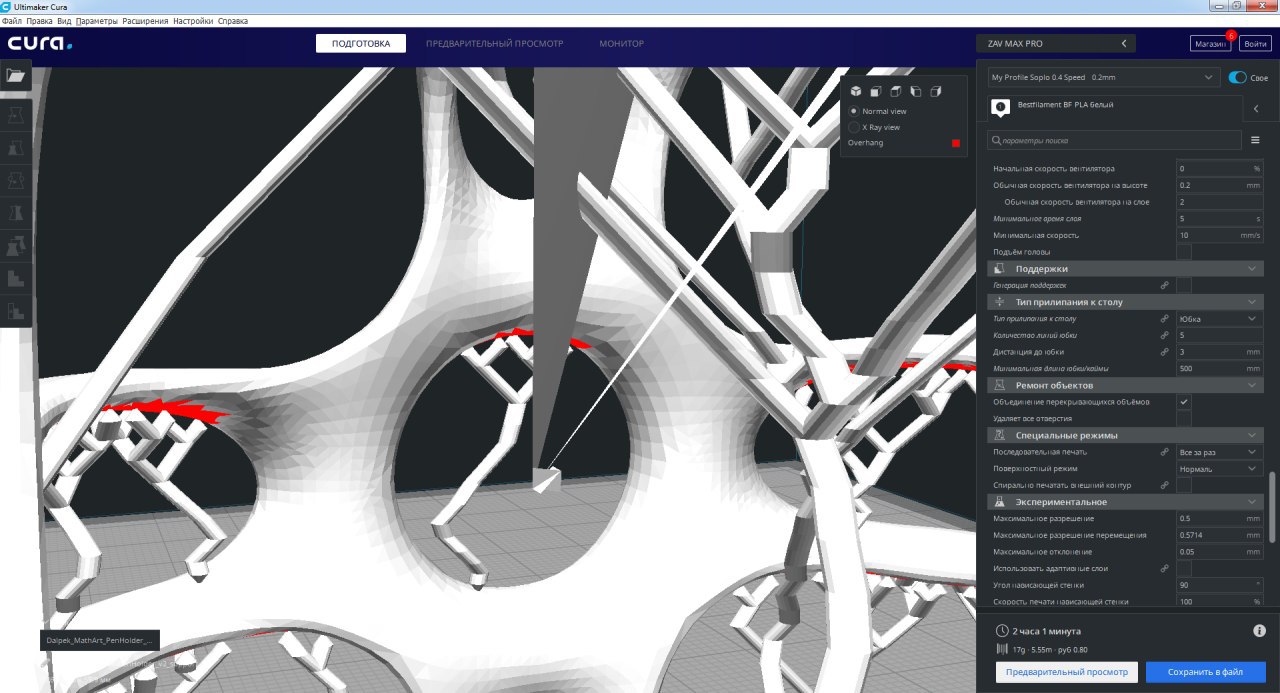The width and height of the screenshot is (1280, 693).
Task: Click Сохранить в файл button
Action: tap(1205, 672)
